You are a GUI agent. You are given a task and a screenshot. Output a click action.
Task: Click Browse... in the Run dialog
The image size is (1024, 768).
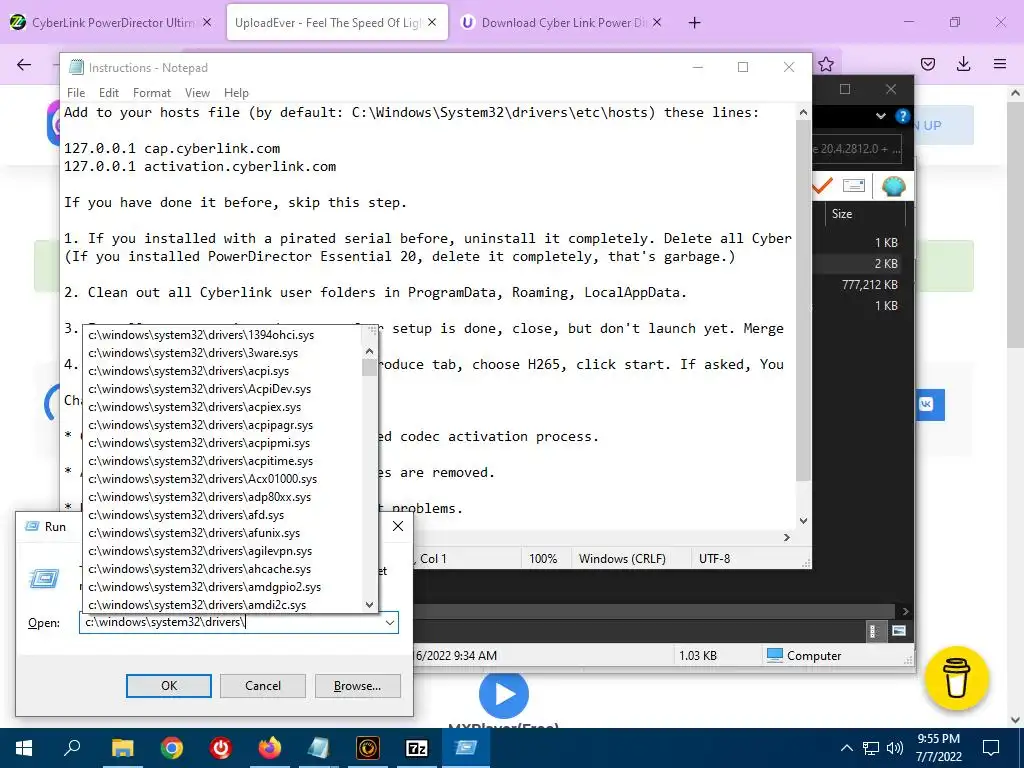pyautogui.click(x=357, y=686)
